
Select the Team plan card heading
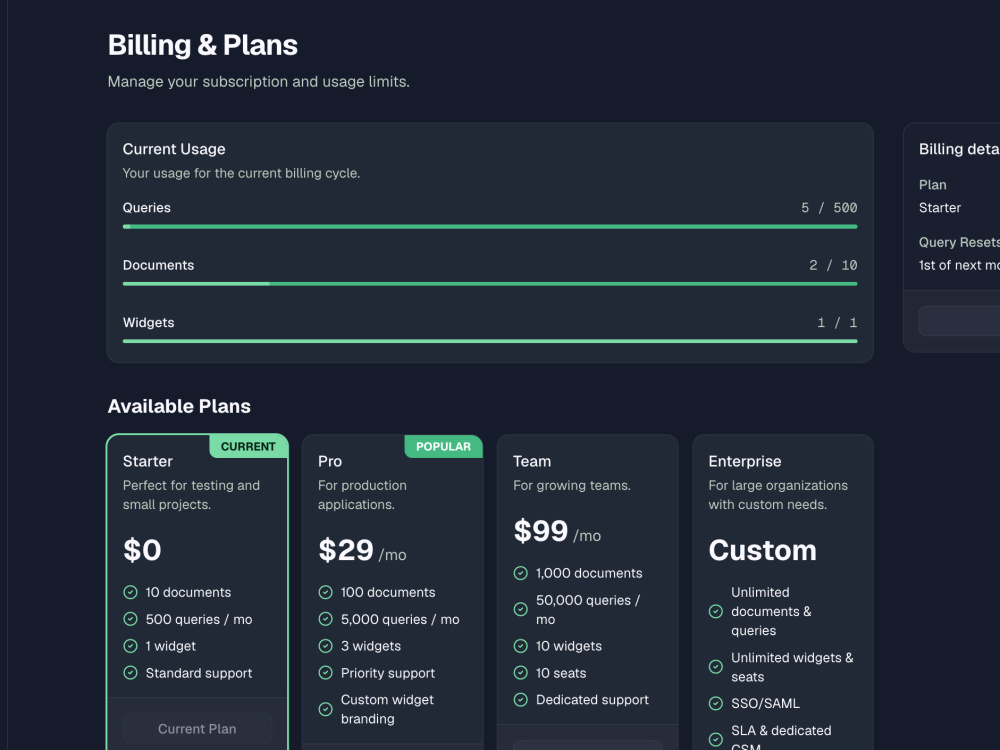[x=532, y=461]
